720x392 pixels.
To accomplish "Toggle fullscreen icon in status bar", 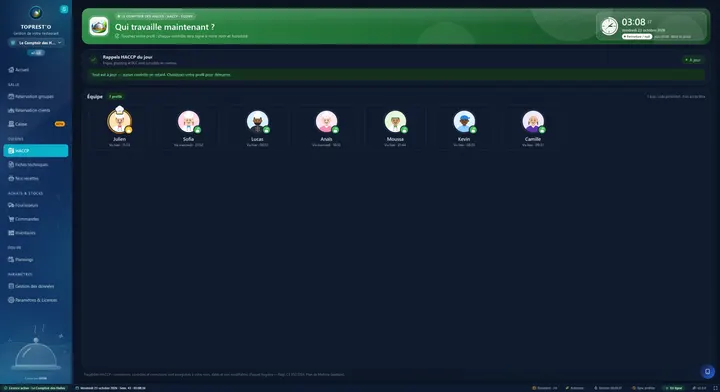I will click(715, 388).
